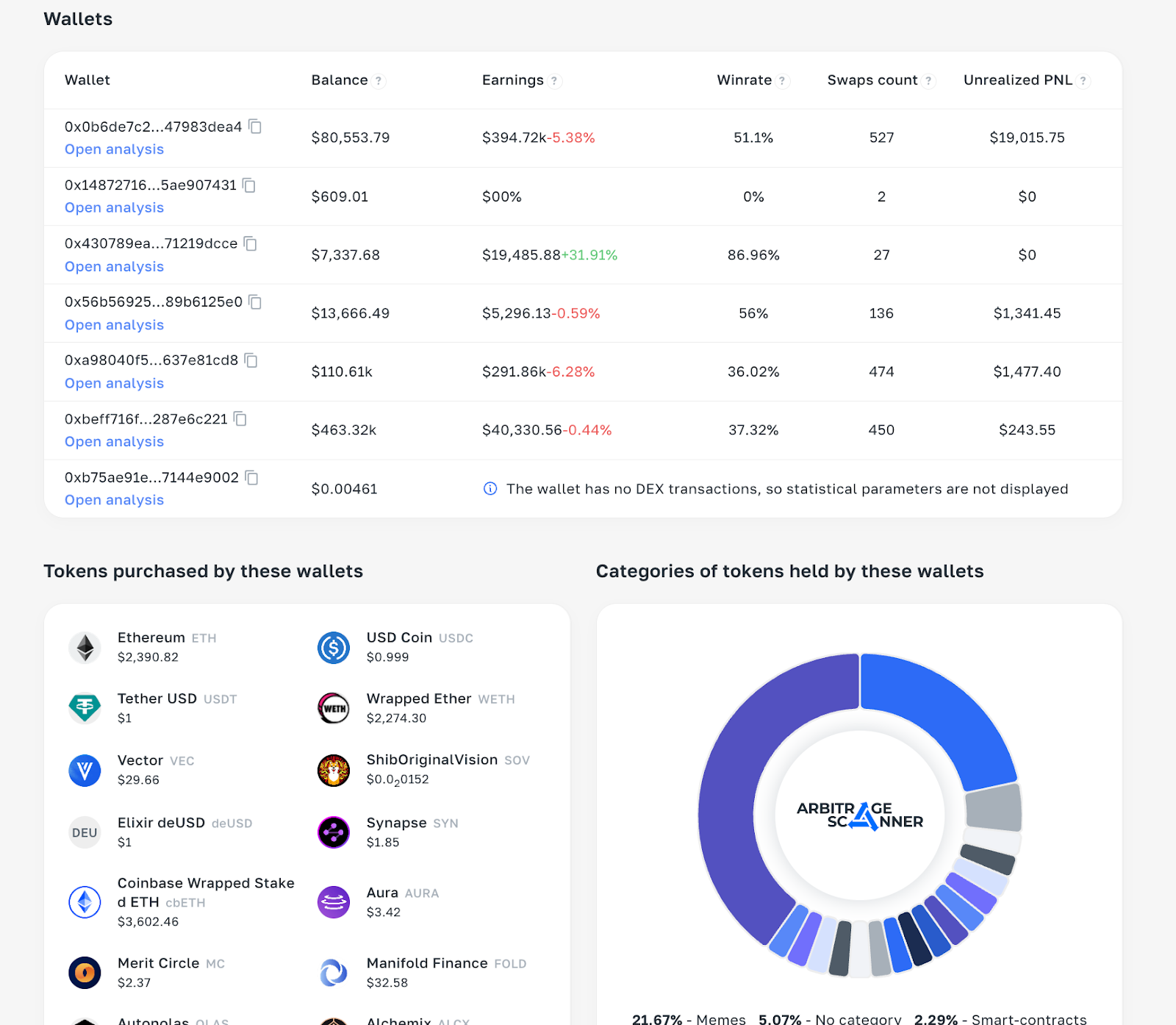Click the Merit Circle token name

tap(159, 963)
